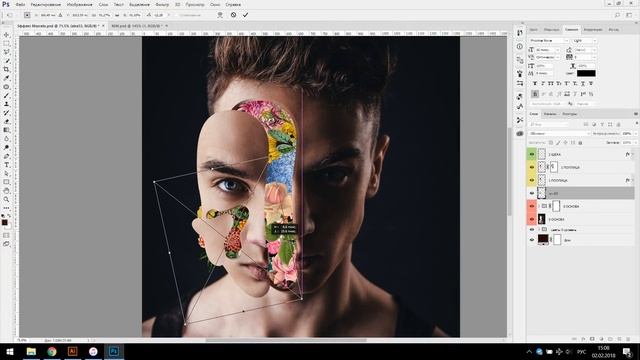Select the Rectangular Marquee tool
The width and height of the screenshot is (640, 360).
pyautogui.click(x=6, y=43)
